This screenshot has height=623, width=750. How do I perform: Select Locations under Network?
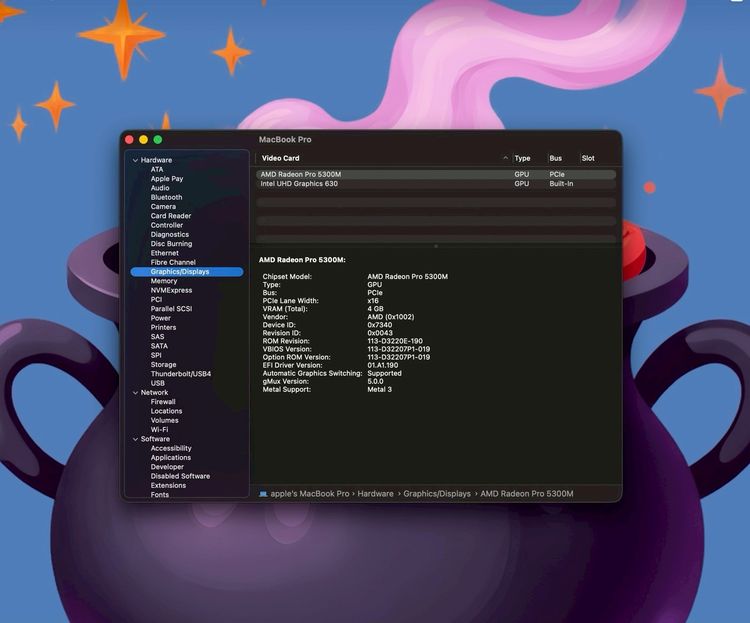[166, 411]
